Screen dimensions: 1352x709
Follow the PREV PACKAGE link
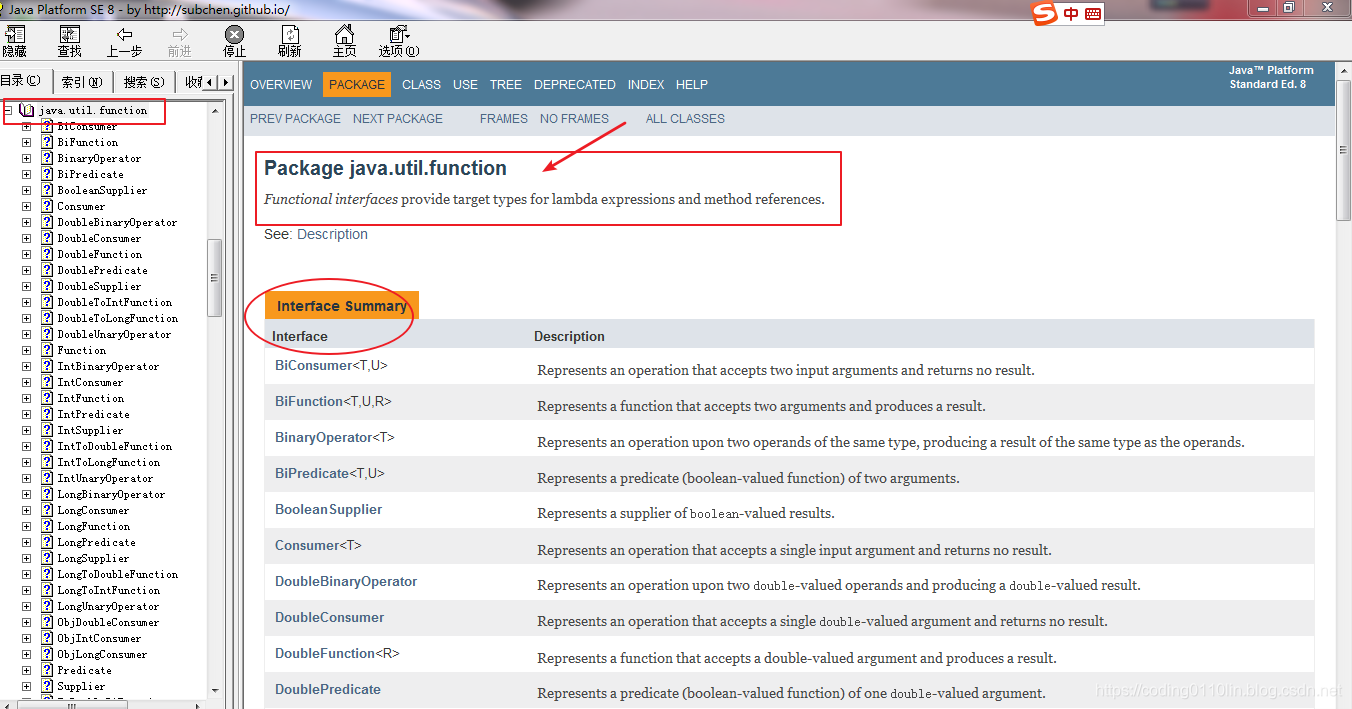(295, 119)
